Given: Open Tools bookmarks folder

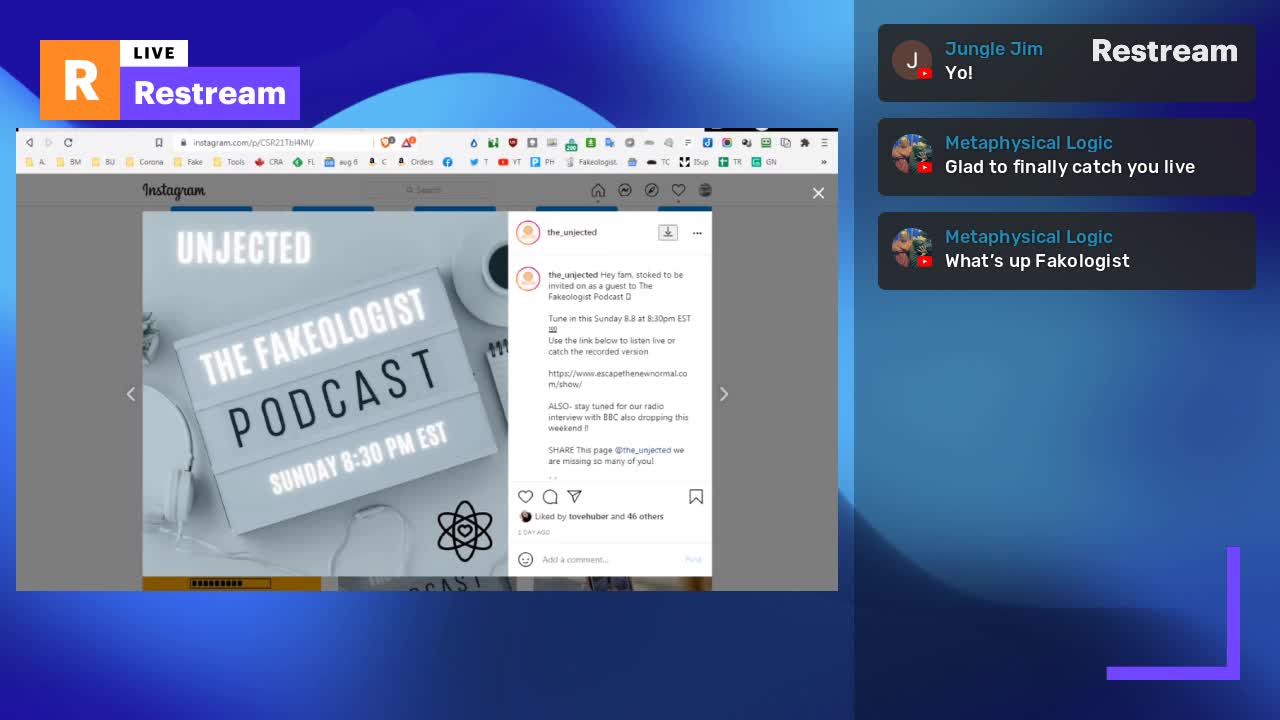Looking at the screenshot, I should click(228, 162).
